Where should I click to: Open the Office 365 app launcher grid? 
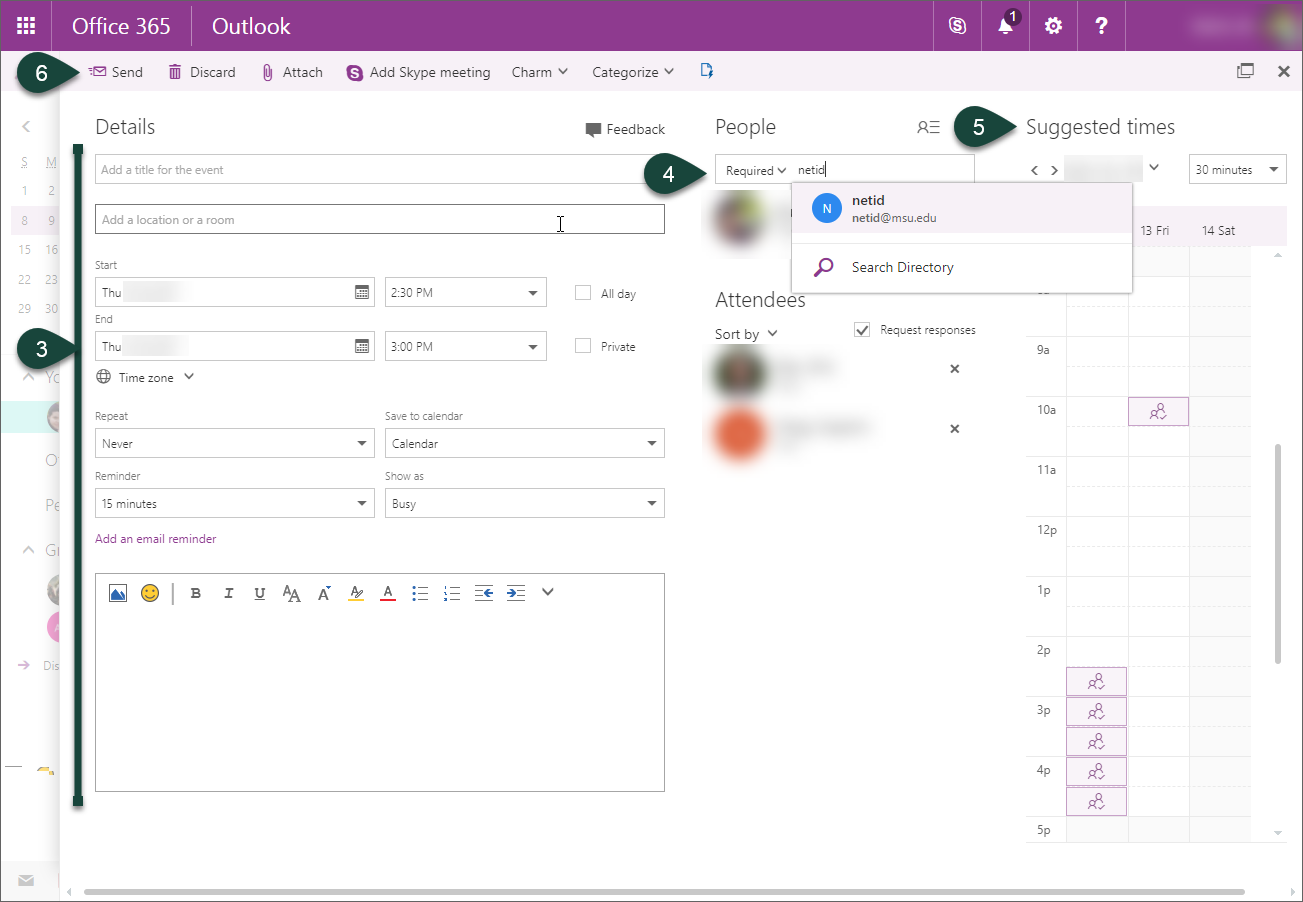(x=26, y=26)
